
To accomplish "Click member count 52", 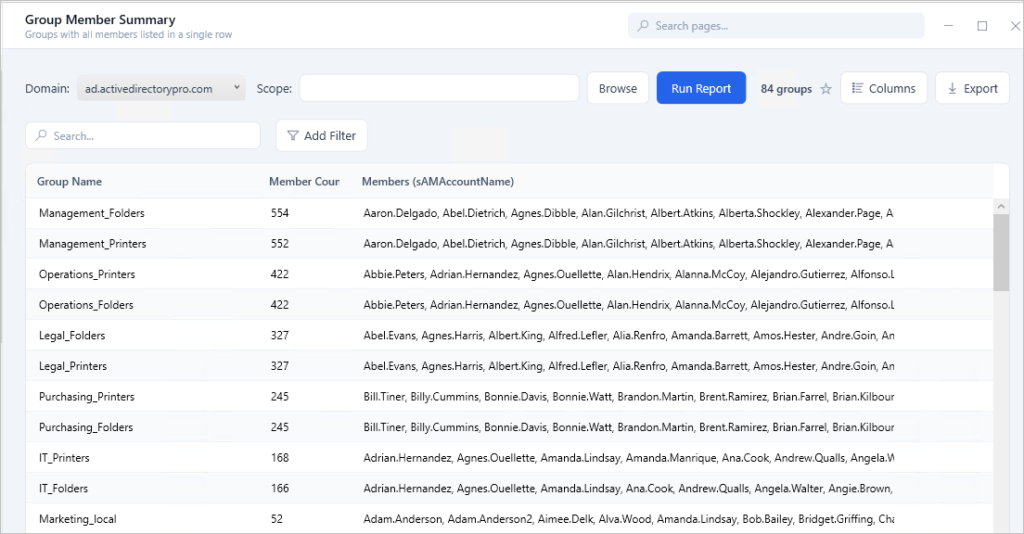I will pos(277,519).
